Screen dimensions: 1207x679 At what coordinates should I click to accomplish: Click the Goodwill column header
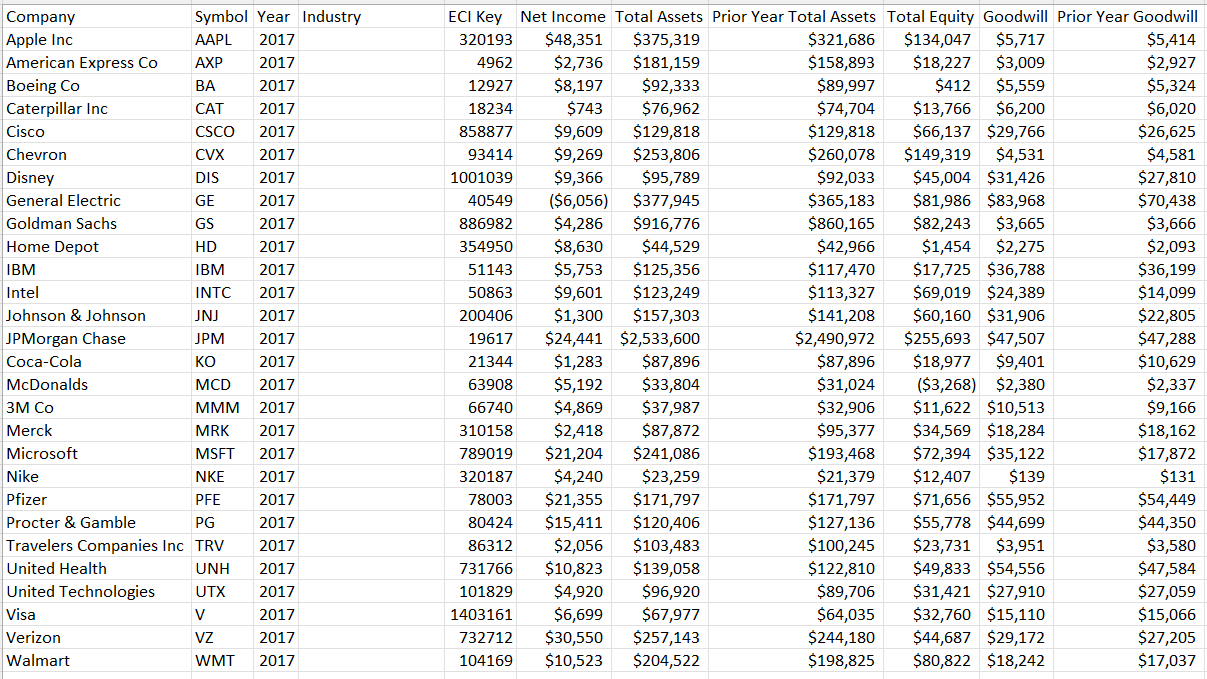(1015, 16)
